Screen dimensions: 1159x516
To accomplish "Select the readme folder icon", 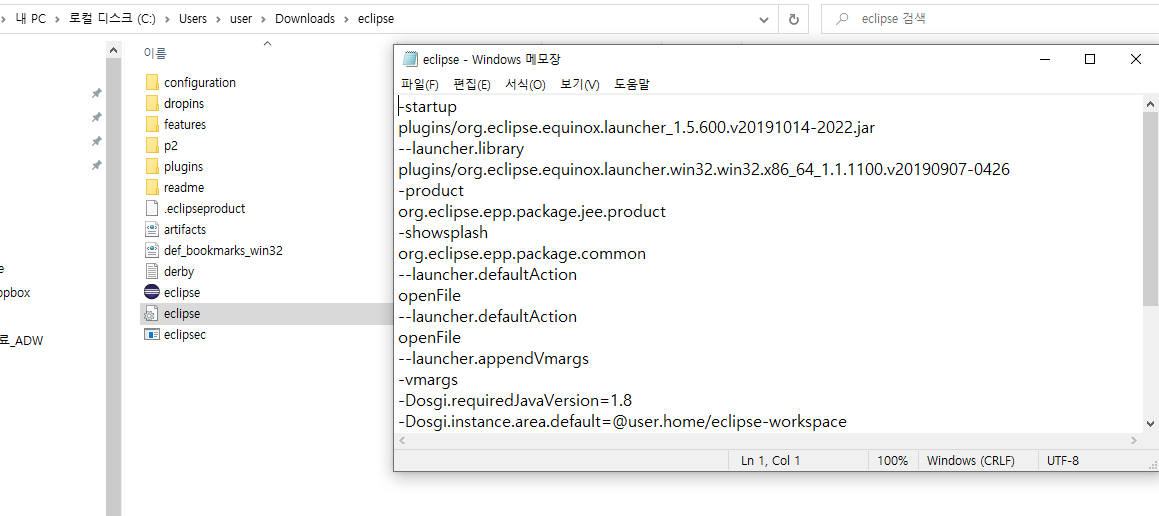I will click(x=152, y=187).
